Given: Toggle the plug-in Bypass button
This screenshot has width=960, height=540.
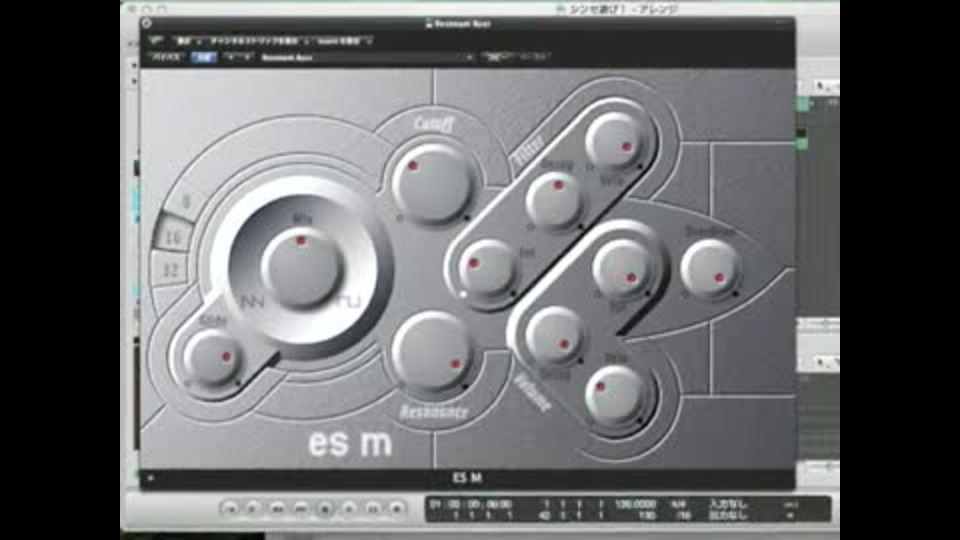Looking at the screenshot, I should tap(167, 57).
